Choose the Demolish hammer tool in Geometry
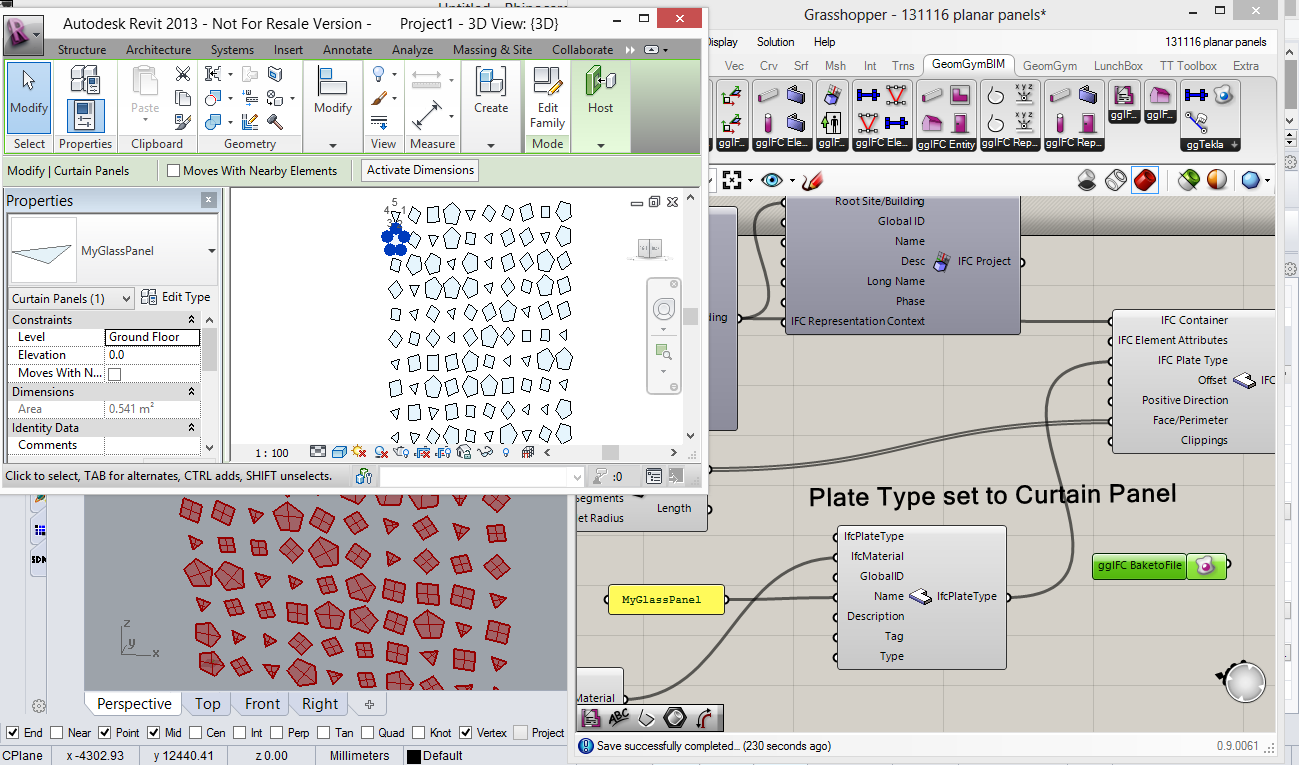The width and height of the screenshot is (1299, 765). [275, 122]
